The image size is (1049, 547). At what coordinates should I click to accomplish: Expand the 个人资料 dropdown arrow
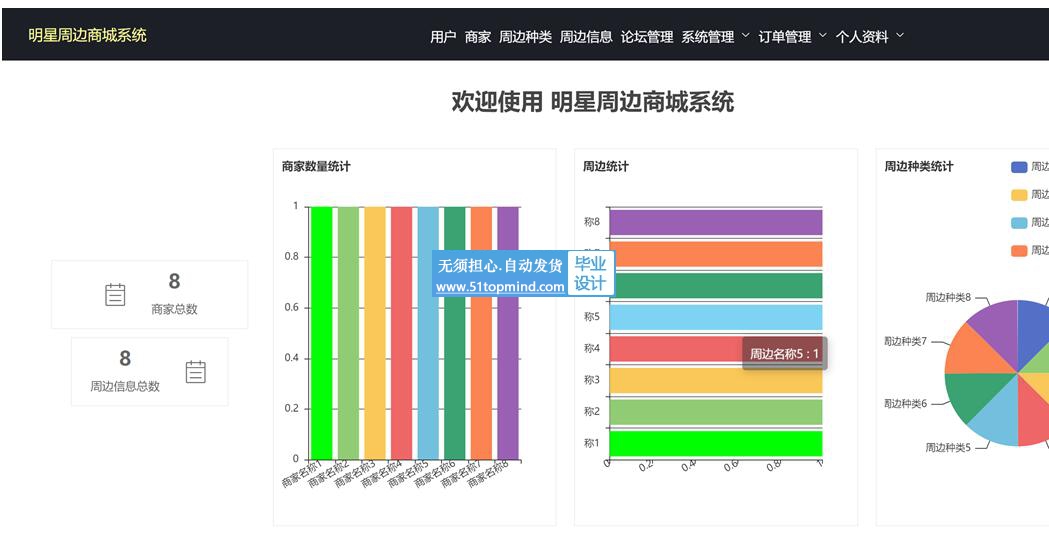pos(900,35)
